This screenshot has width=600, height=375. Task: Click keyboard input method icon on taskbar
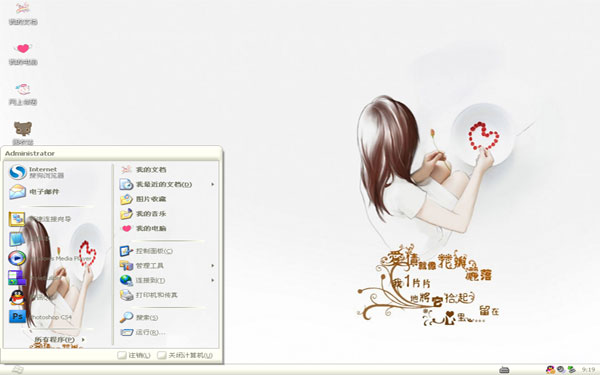(x=504, y=370)
